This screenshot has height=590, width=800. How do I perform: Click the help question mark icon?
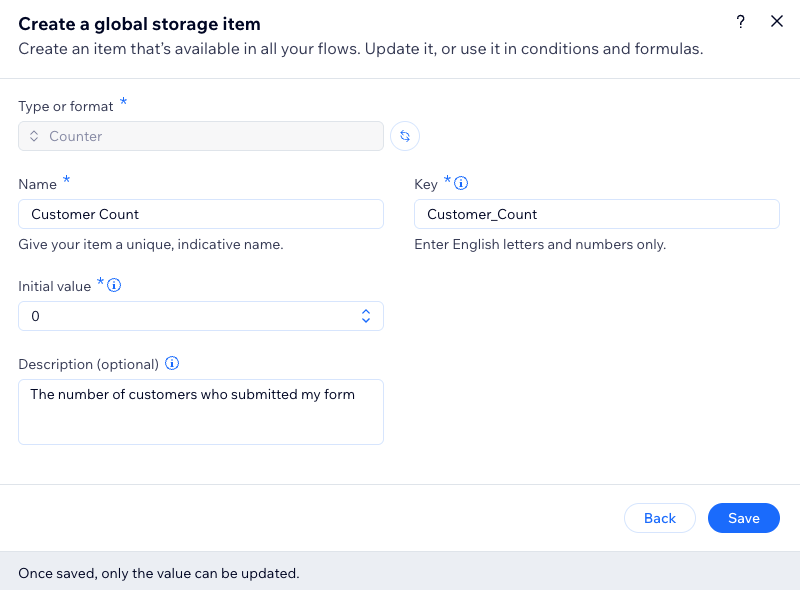click(x=741, y=22)
